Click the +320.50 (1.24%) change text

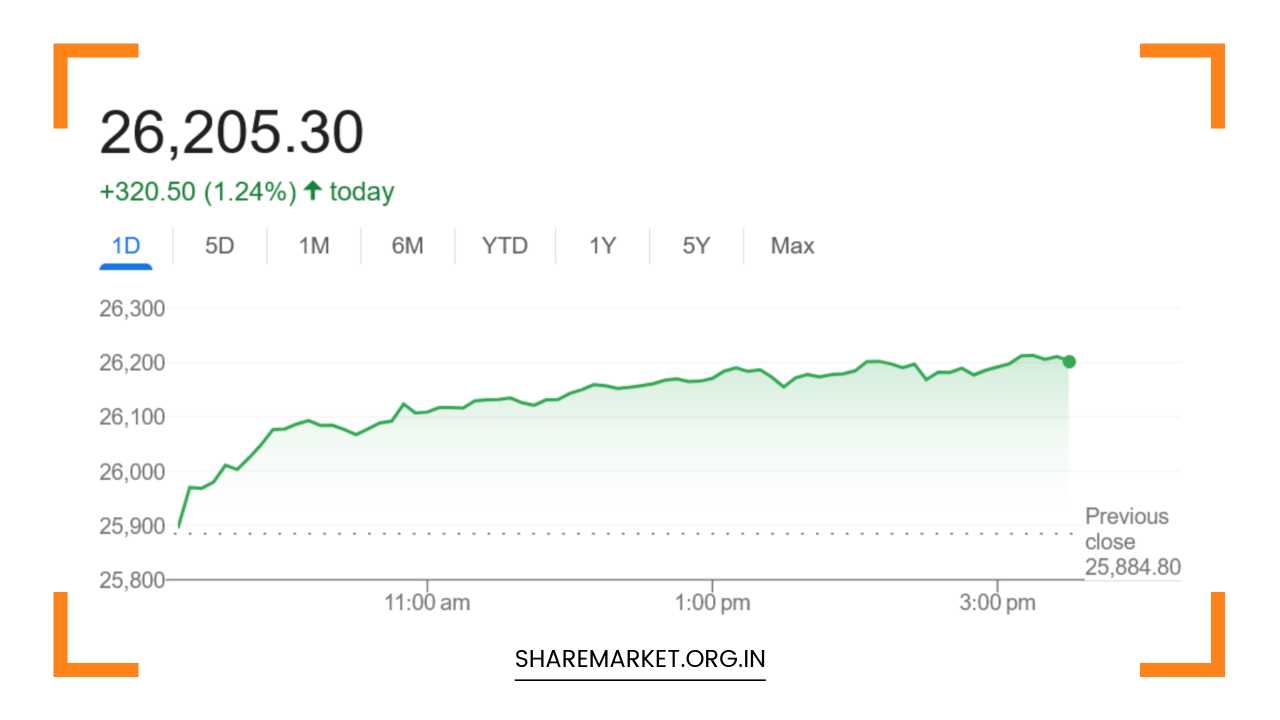click(198, 192)
